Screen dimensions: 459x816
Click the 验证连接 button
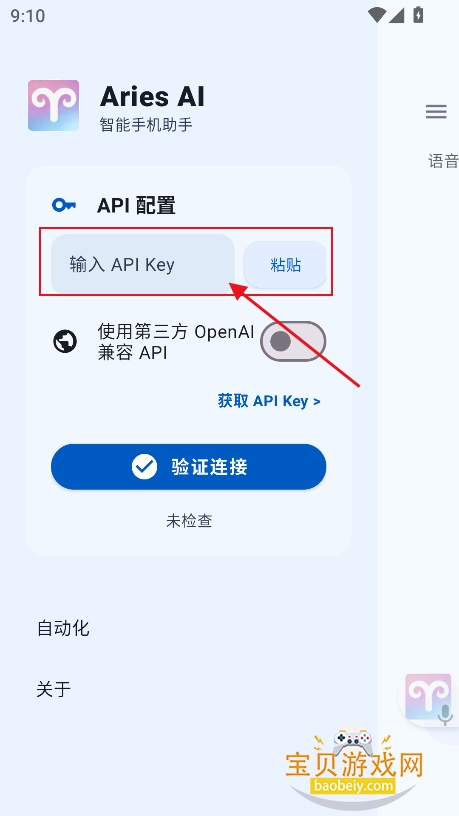[188, 467]
